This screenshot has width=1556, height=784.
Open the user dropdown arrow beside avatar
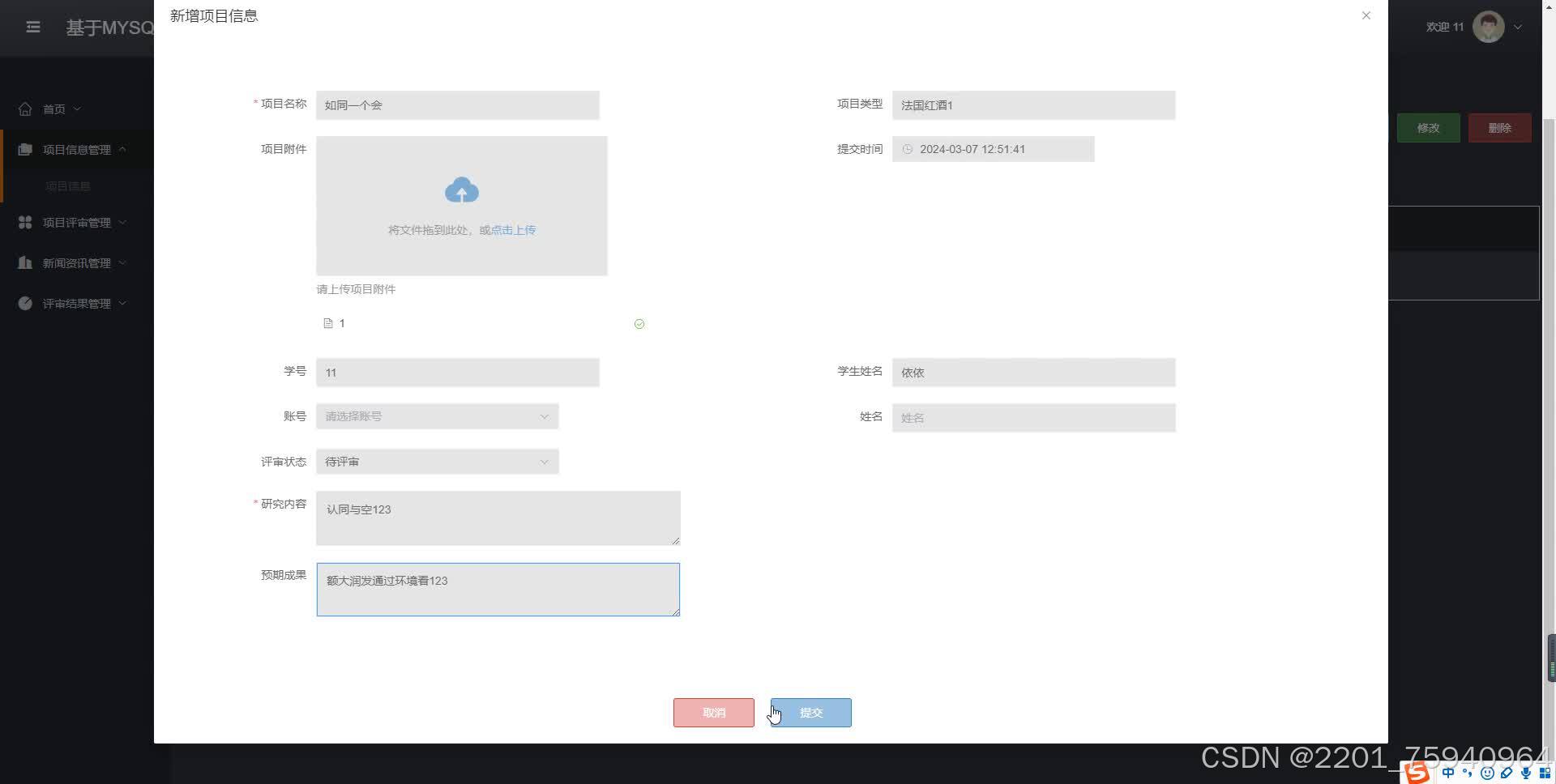coord(1518,27)
